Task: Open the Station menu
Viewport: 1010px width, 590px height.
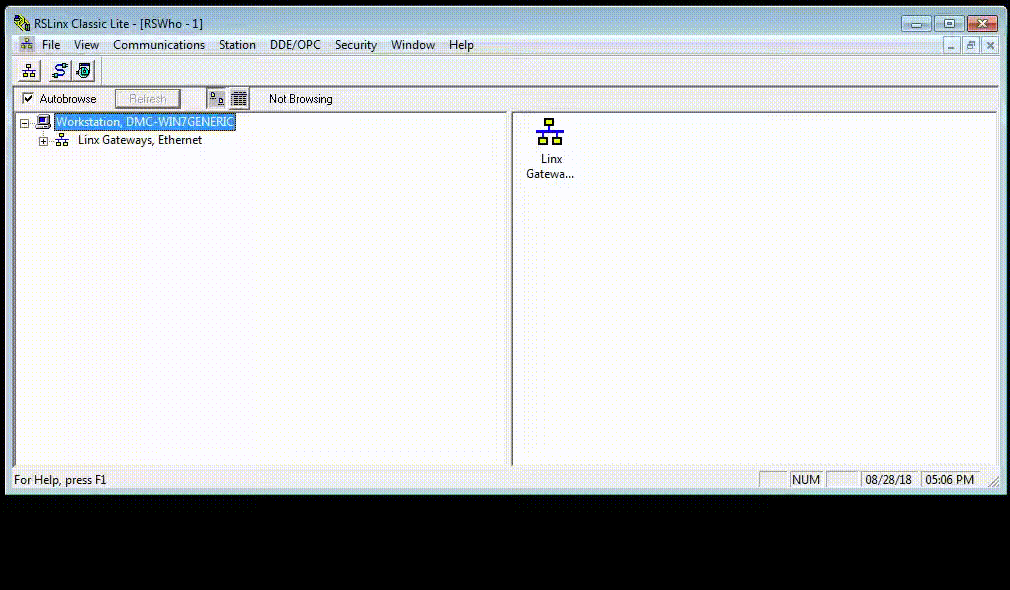Action: 237,44
